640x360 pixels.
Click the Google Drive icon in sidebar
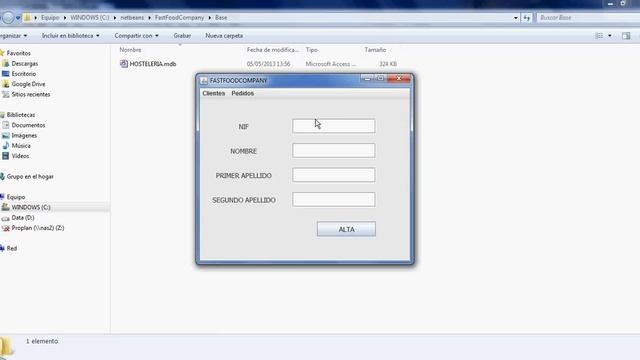point(5,84)
